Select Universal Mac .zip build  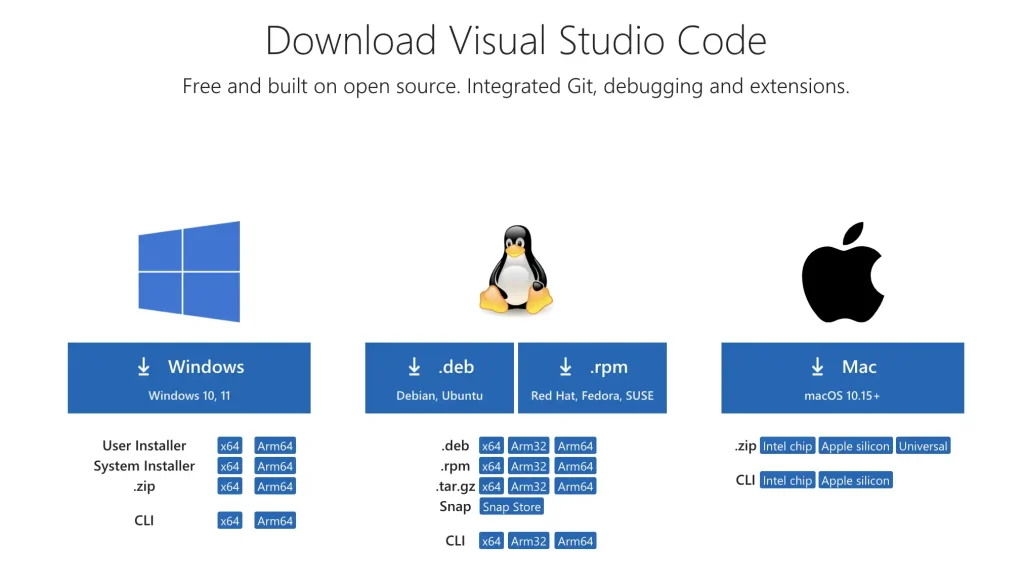point(923,446)
